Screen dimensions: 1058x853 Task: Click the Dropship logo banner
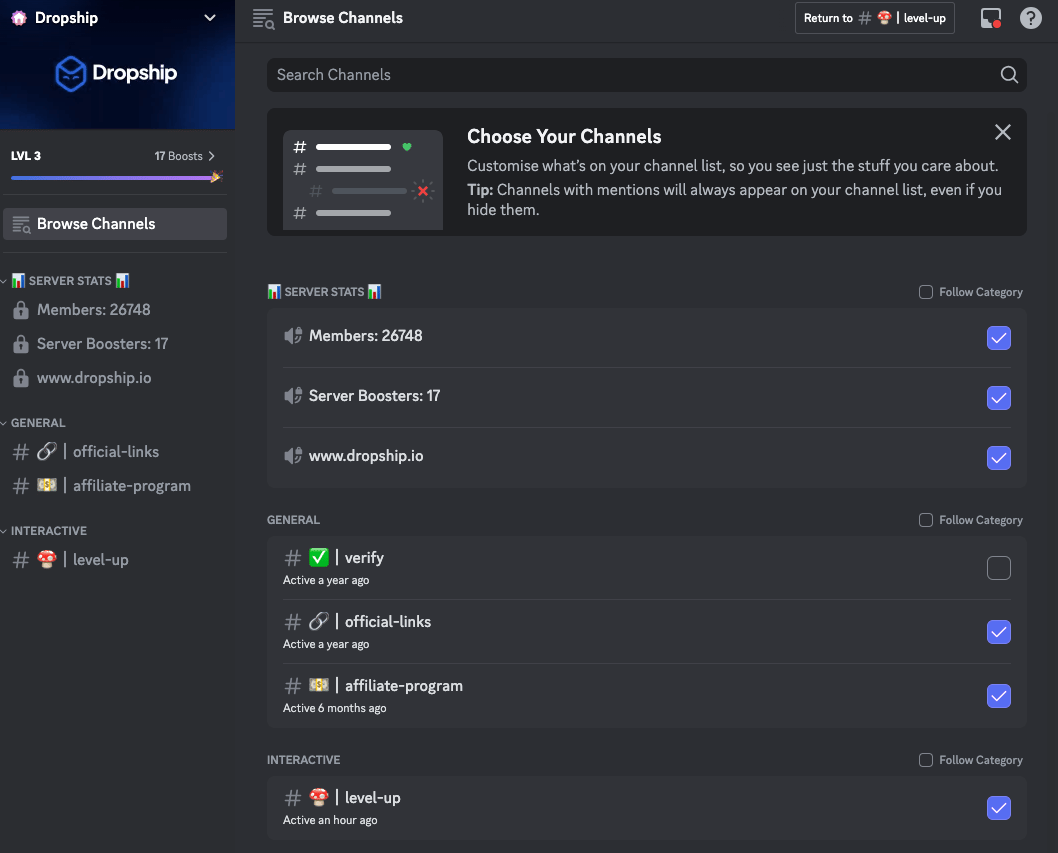coord(117,74)
